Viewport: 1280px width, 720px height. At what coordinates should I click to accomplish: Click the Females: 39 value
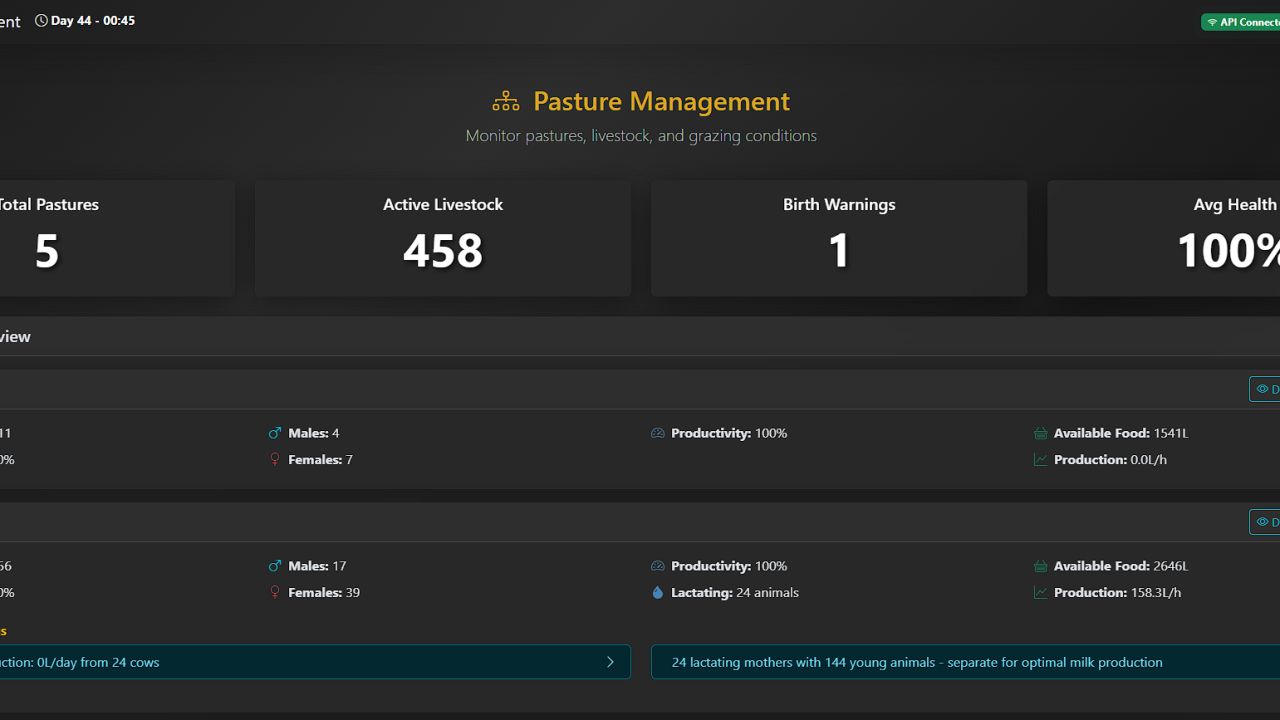click(324, 593)
